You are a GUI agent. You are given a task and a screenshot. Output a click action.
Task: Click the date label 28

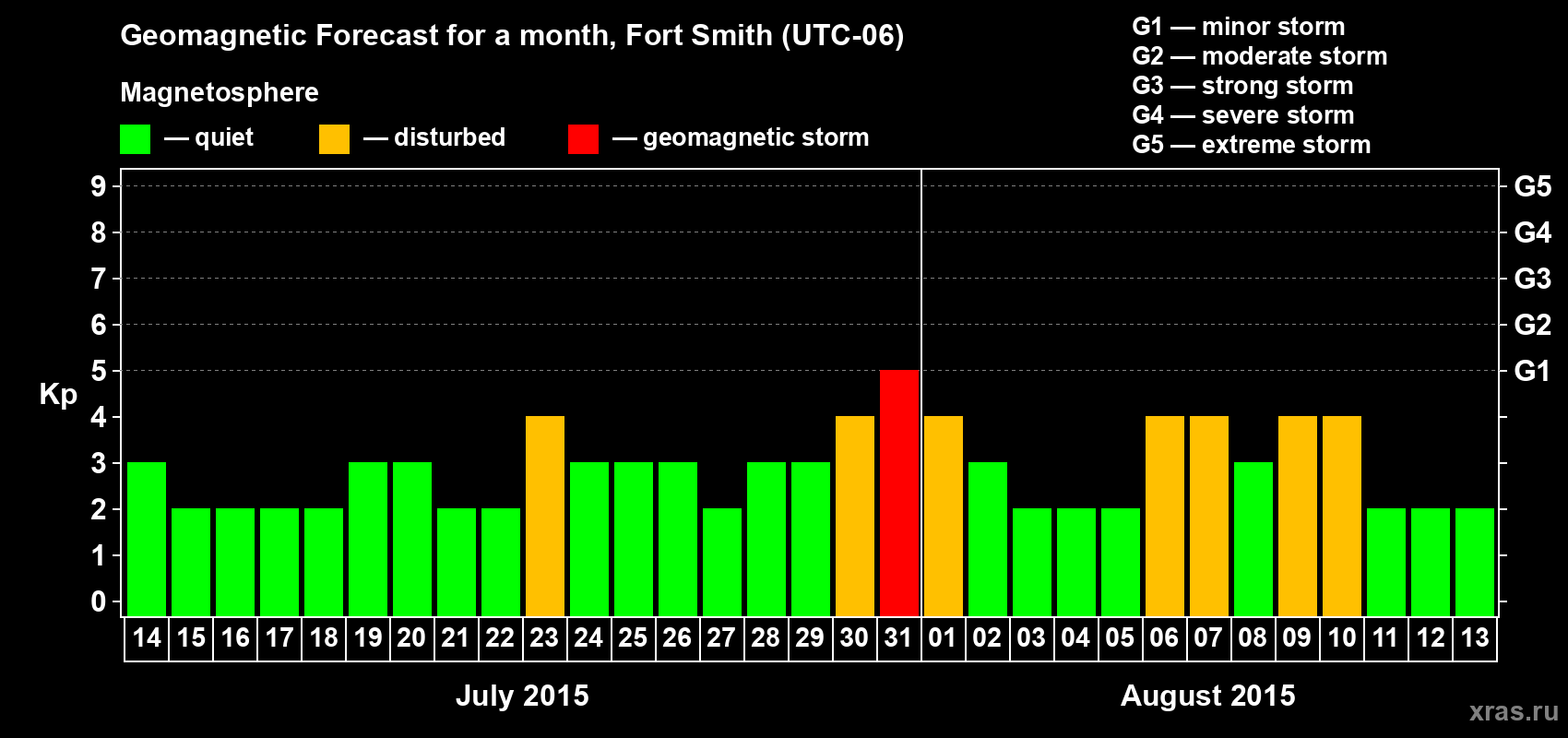point(766,637)
